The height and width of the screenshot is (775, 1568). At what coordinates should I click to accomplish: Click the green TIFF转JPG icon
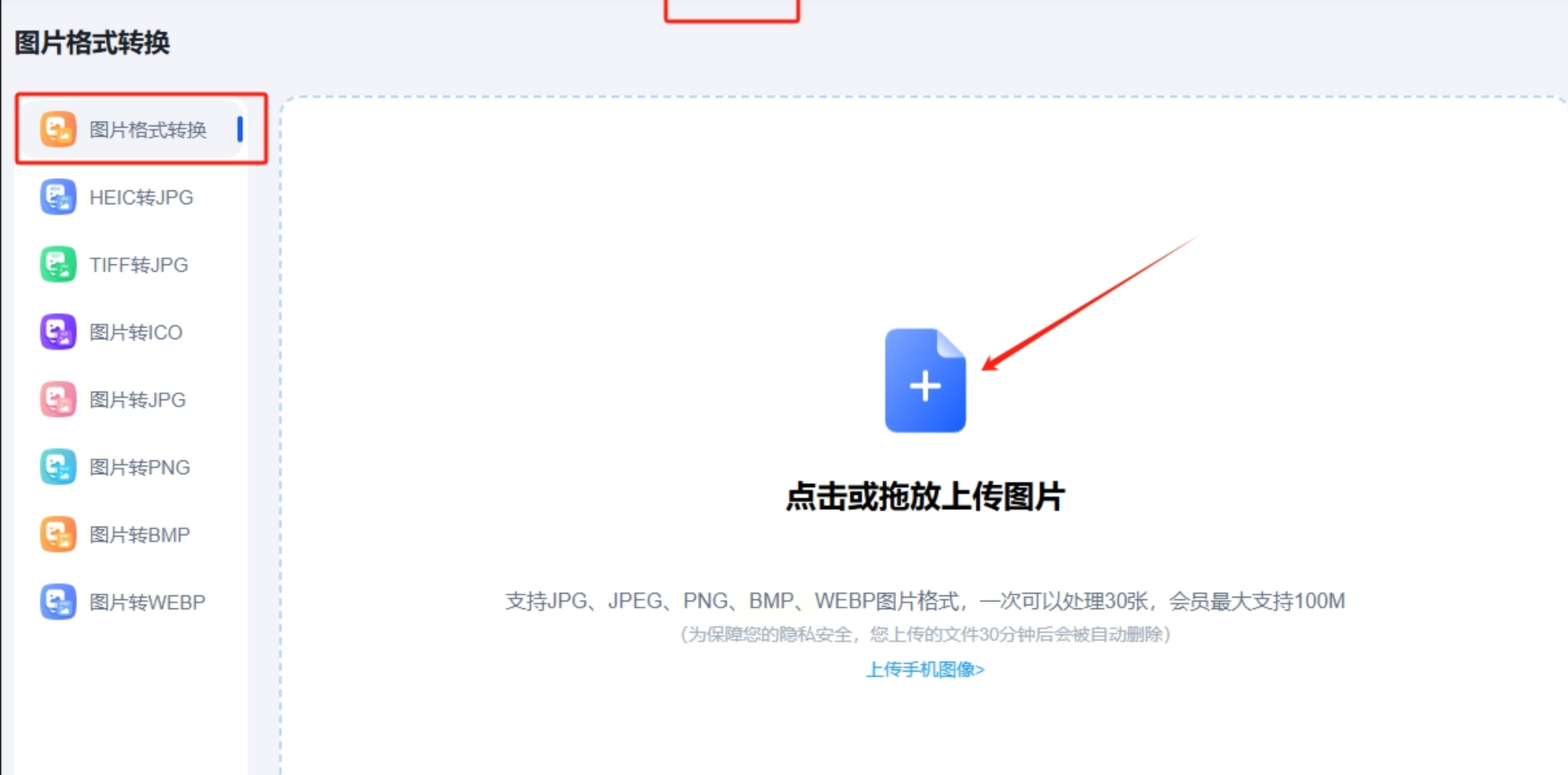click(x=58, y=264)
